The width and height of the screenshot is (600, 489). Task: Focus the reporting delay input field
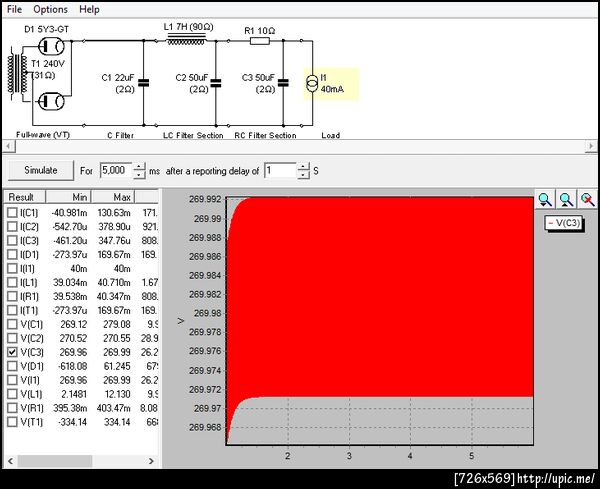[x=280, y=170]
